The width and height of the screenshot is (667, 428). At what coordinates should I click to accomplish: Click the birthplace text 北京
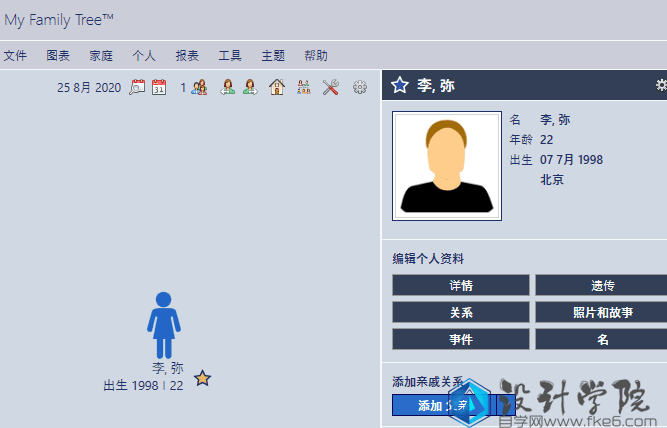point(552,180)
